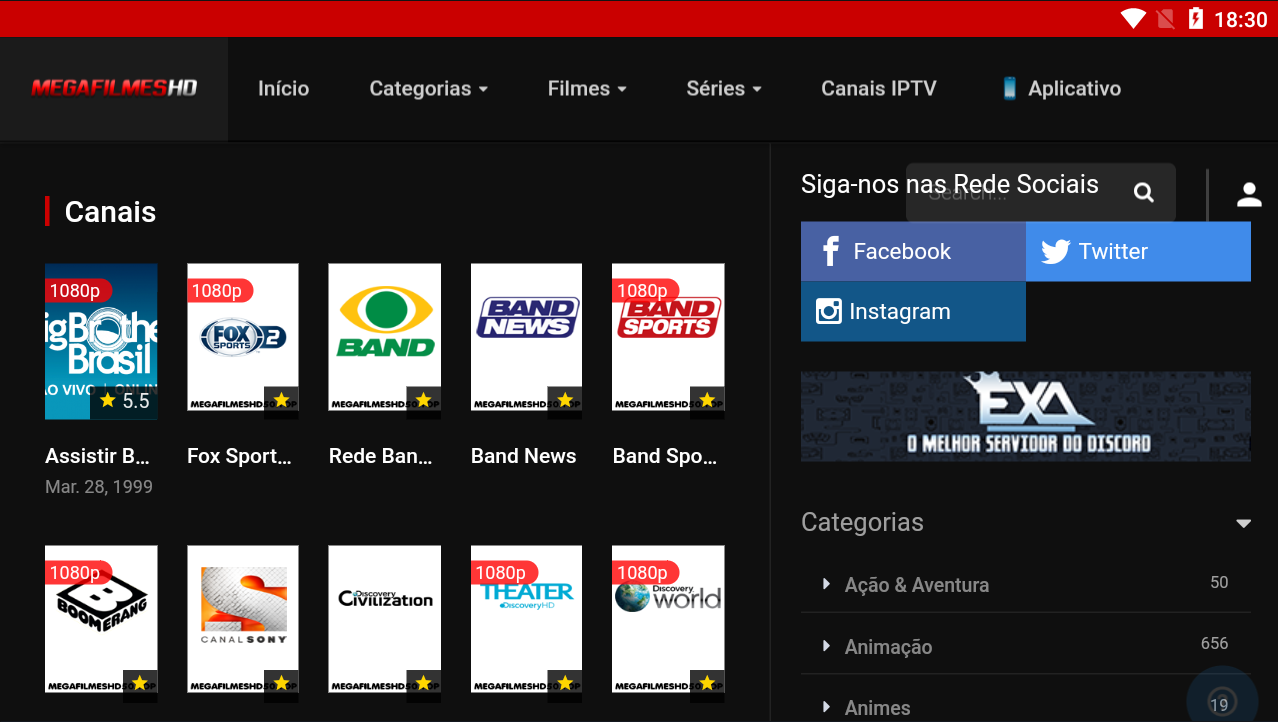Click the Canais section heading
This screenshot has width=1278, height=722.
point(110,212)
